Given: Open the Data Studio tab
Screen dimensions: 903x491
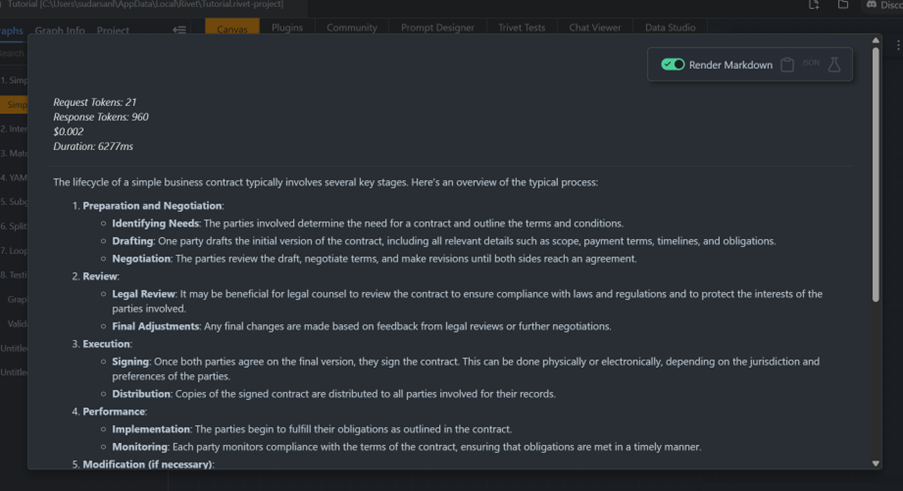Looking at the screenshot, I should click(670, 27).
